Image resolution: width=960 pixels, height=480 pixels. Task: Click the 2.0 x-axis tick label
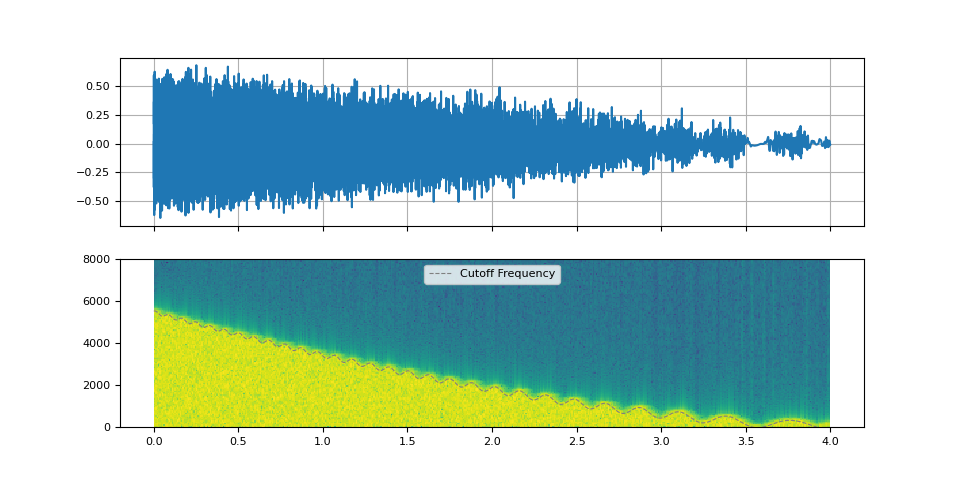coord(492,441)
